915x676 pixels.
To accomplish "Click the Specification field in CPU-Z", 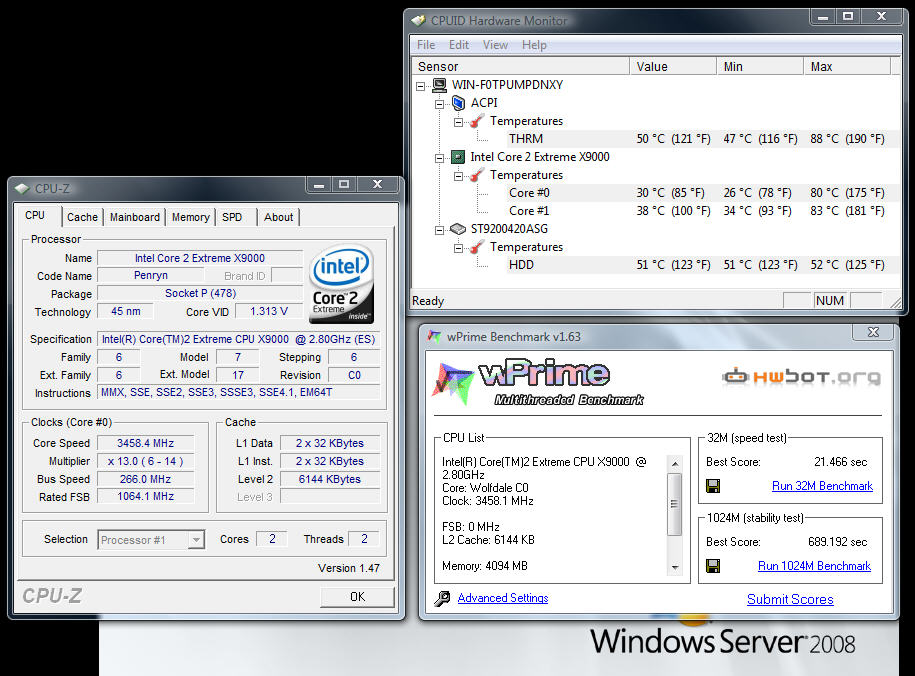I will [x=239, y=339].
